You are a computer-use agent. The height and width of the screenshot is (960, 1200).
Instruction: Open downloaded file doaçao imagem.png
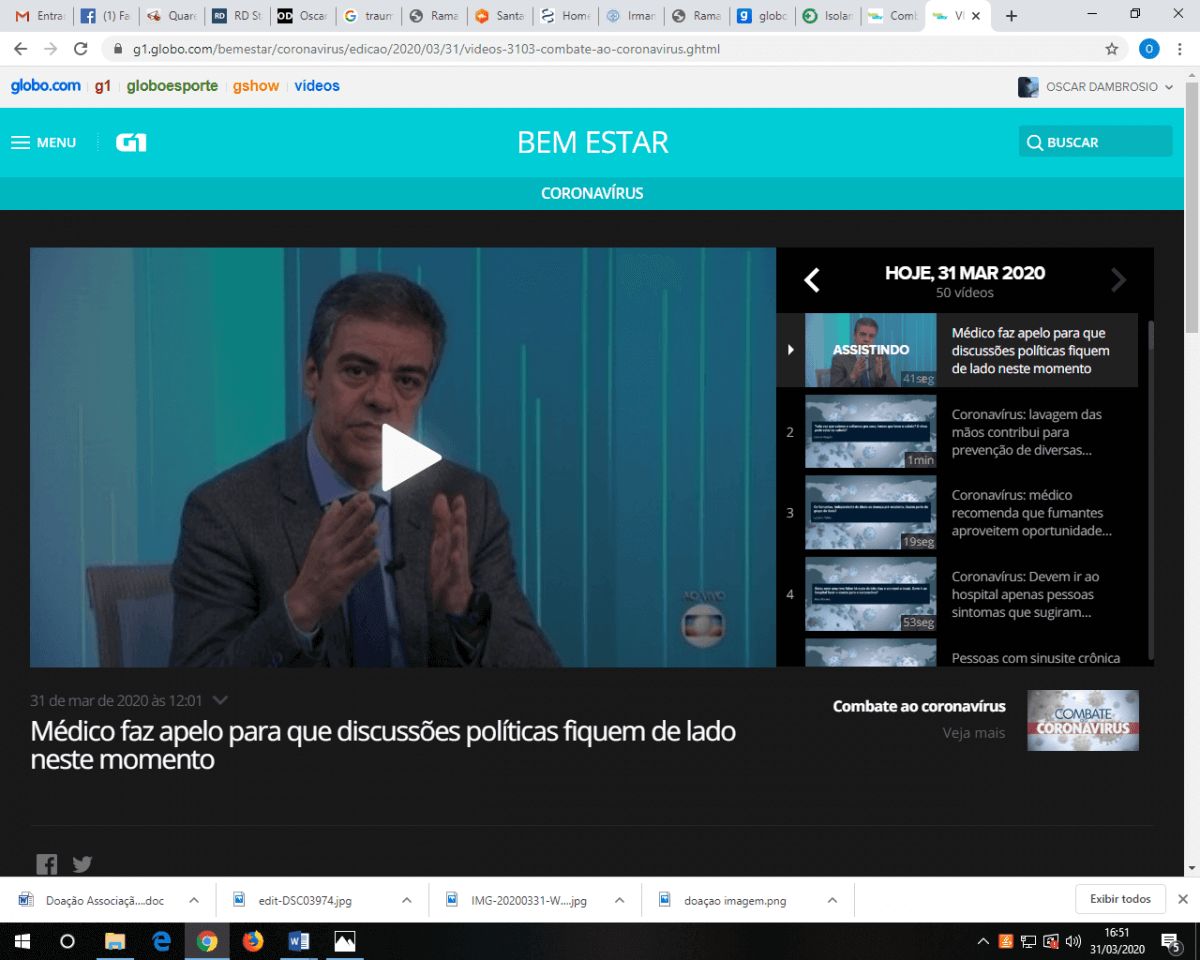click(x=735, y=900)
